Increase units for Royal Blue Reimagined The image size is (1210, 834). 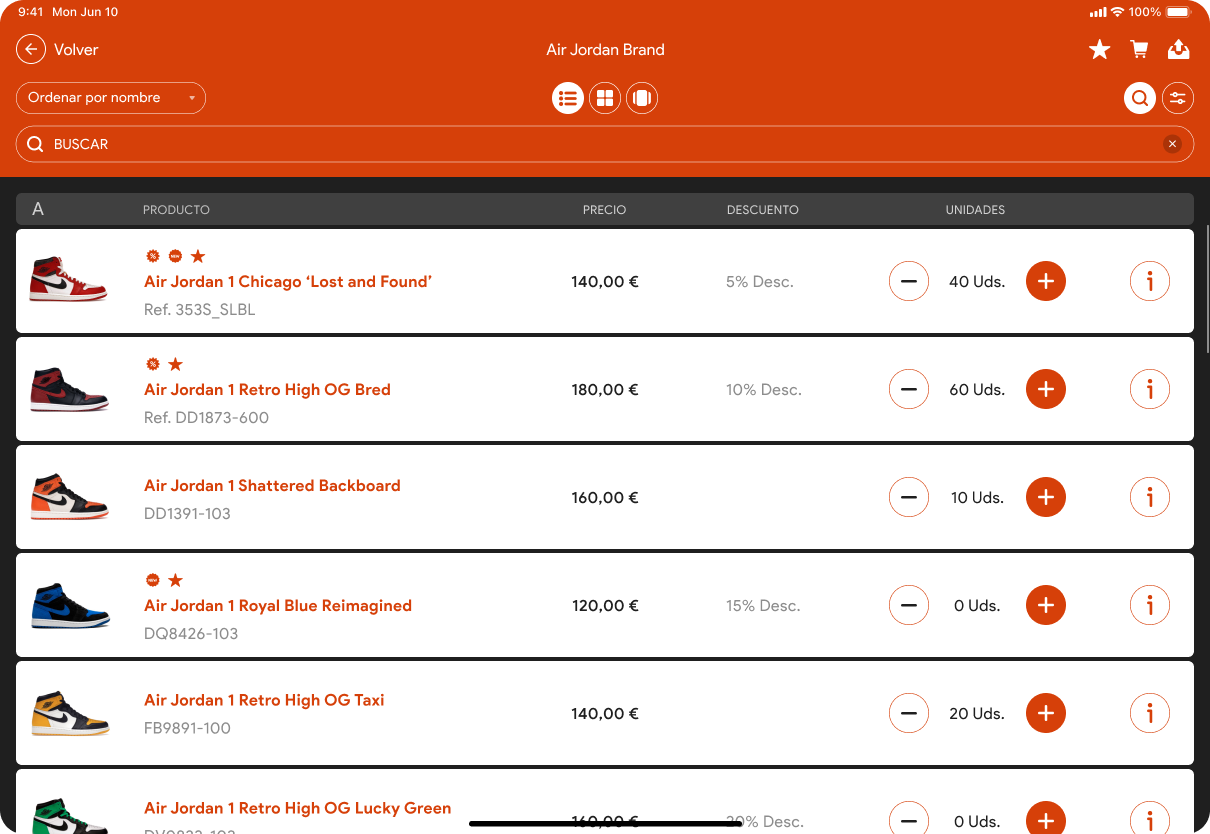tap(1046, 605)
